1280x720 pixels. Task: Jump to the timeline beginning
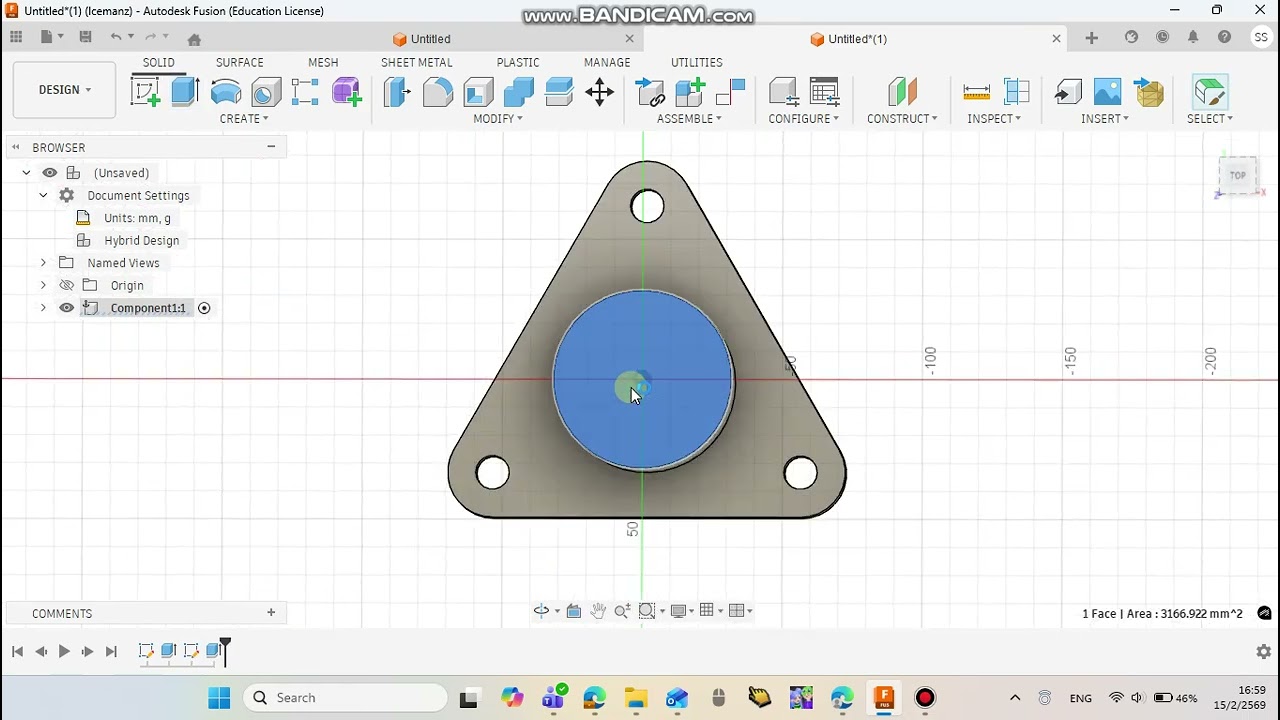[17, 651]
